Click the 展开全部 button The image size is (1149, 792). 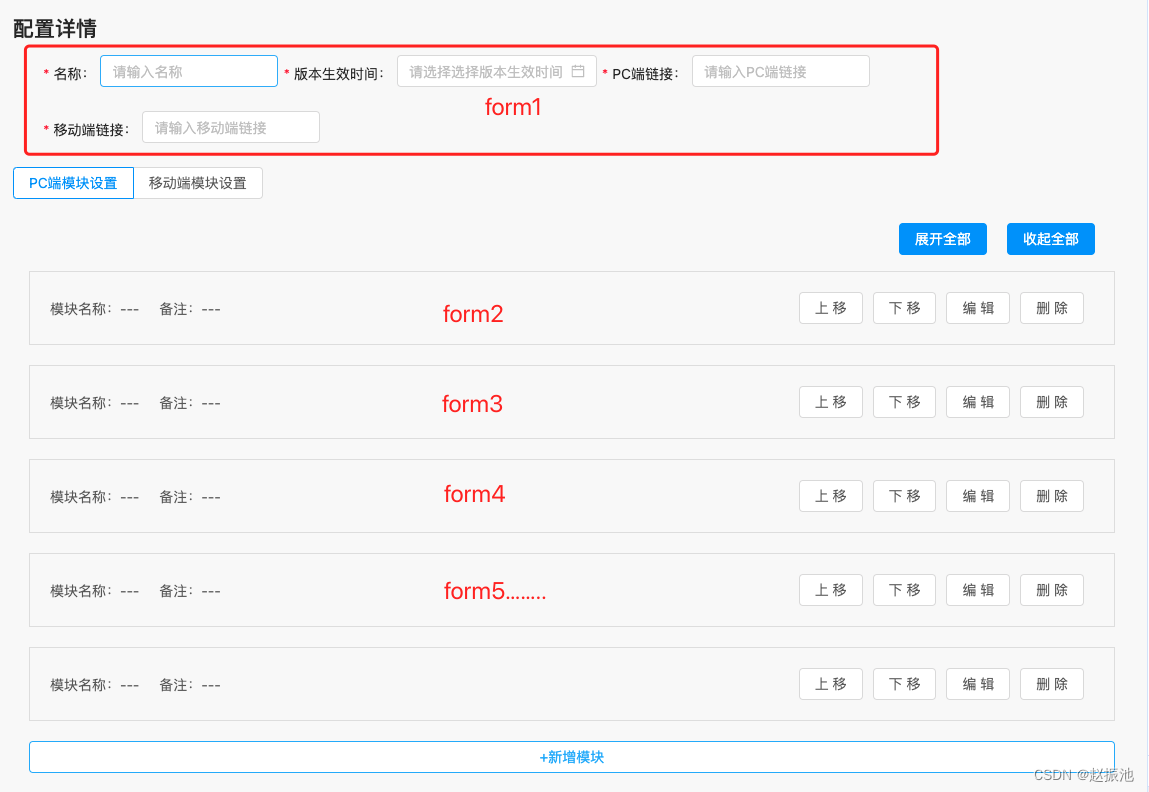(x=942, y=239)
